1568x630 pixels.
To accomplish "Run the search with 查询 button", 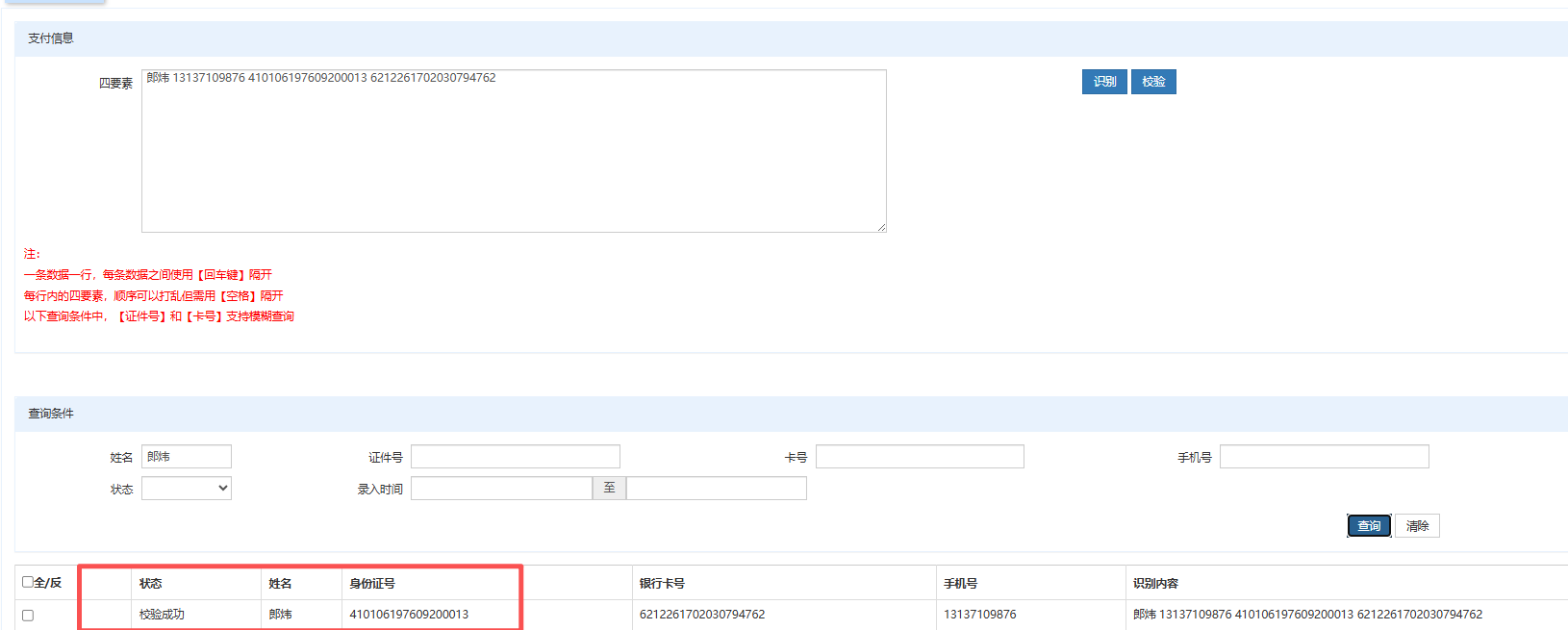I will [x=1369, y=526].
